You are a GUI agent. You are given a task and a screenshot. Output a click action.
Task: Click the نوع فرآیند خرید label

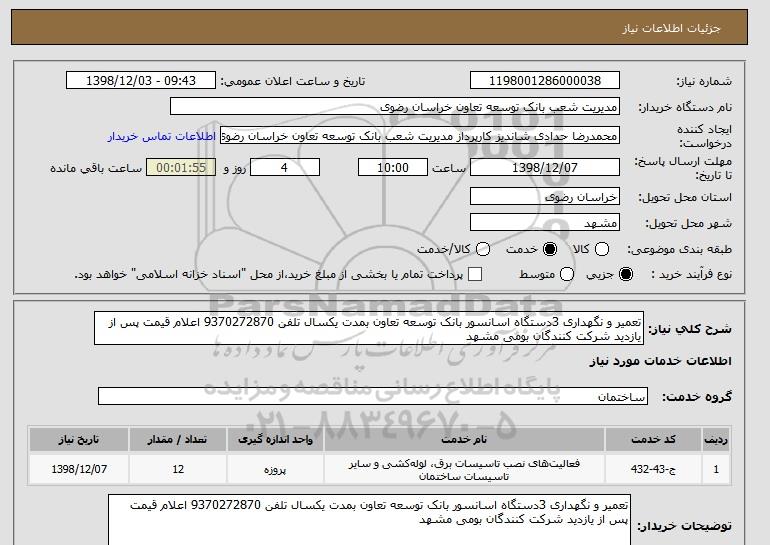[691, 274]
